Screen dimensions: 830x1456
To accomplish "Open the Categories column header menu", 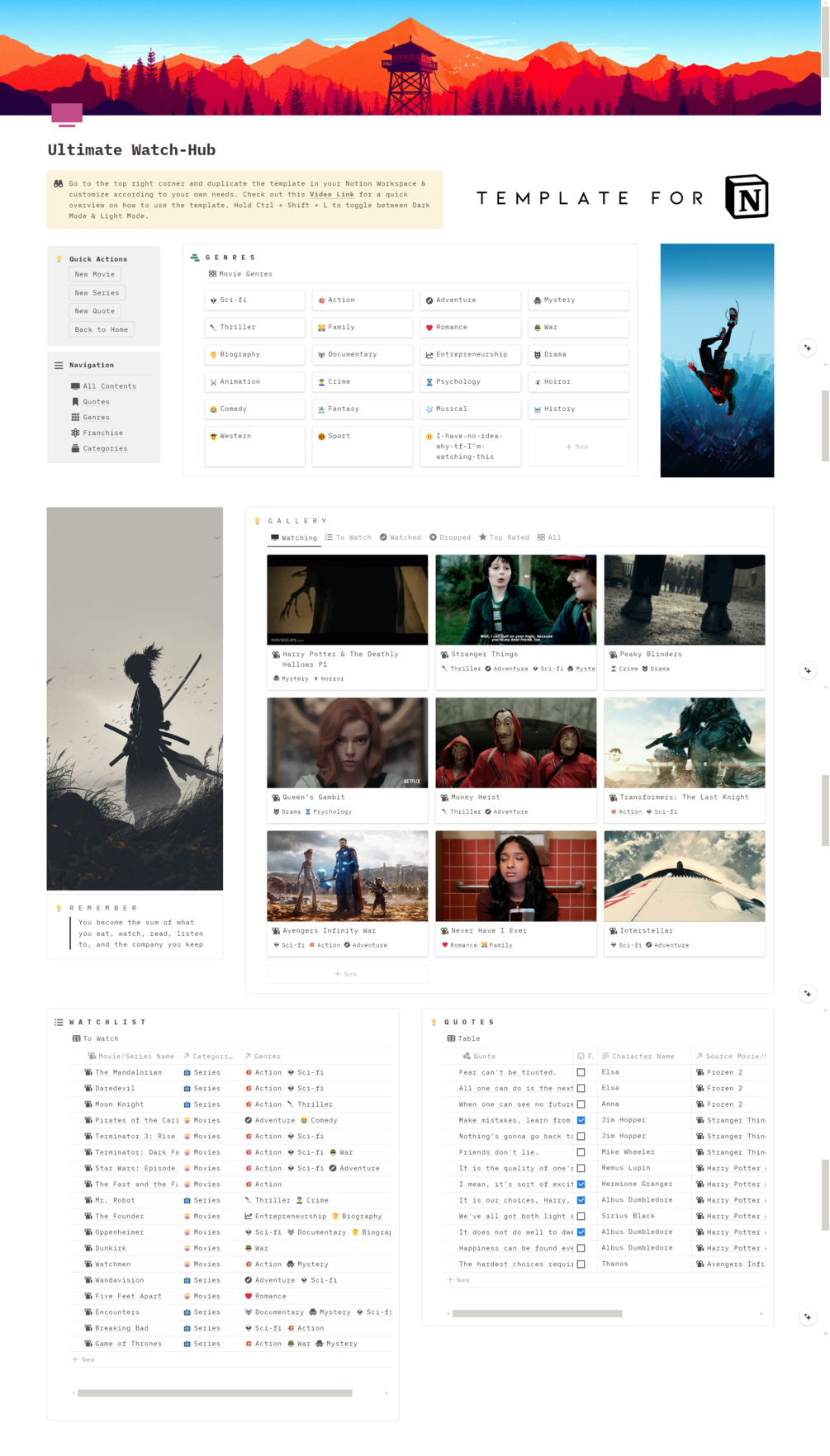I will [x=208, y=1057].
